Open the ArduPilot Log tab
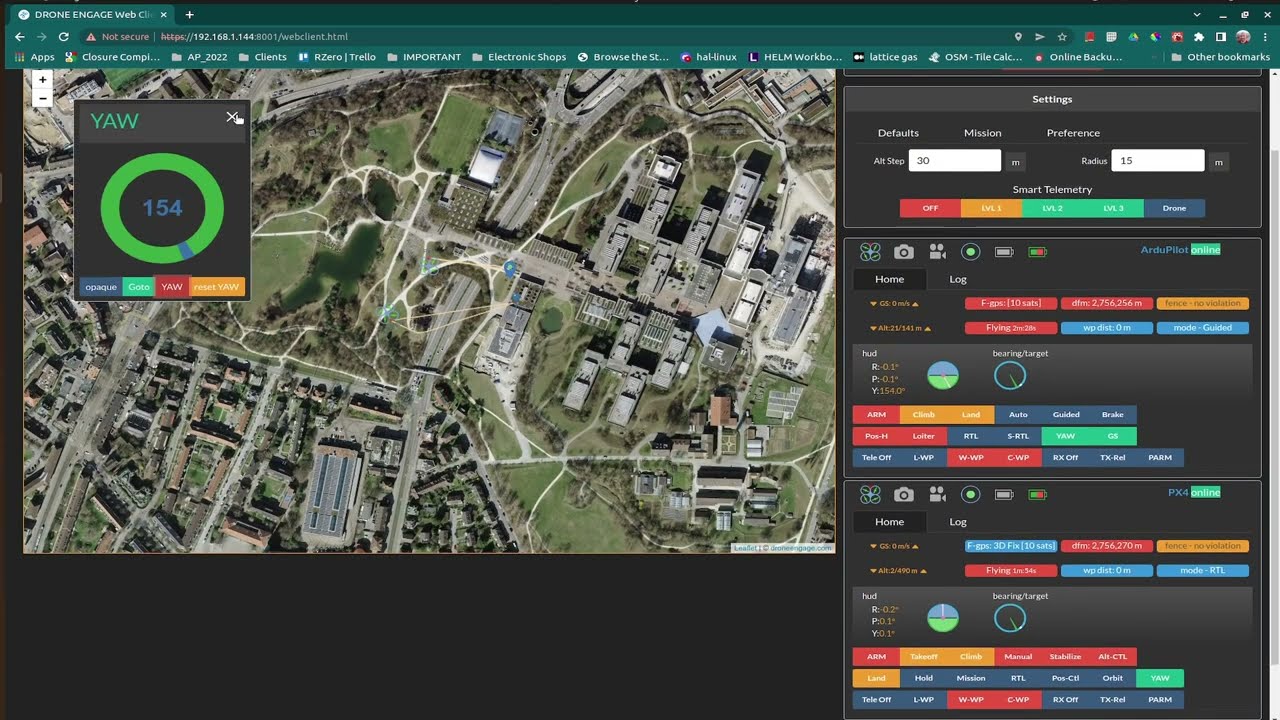The image size is (1280, 720). coord(958,279)
